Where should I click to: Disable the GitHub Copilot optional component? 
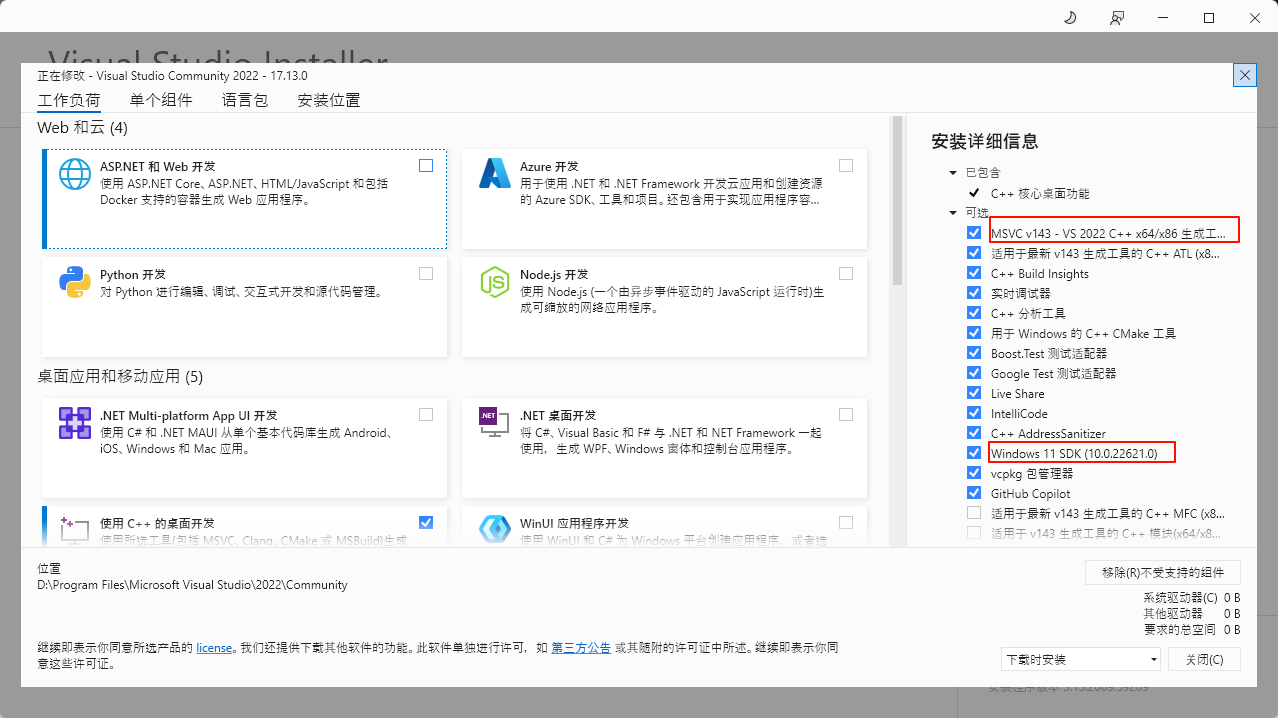[974, 493]
